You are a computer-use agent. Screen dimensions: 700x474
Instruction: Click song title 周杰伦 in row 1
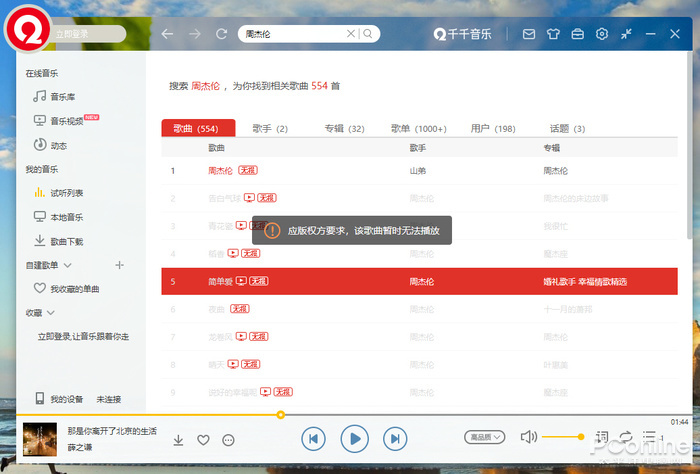pos(221,170)
